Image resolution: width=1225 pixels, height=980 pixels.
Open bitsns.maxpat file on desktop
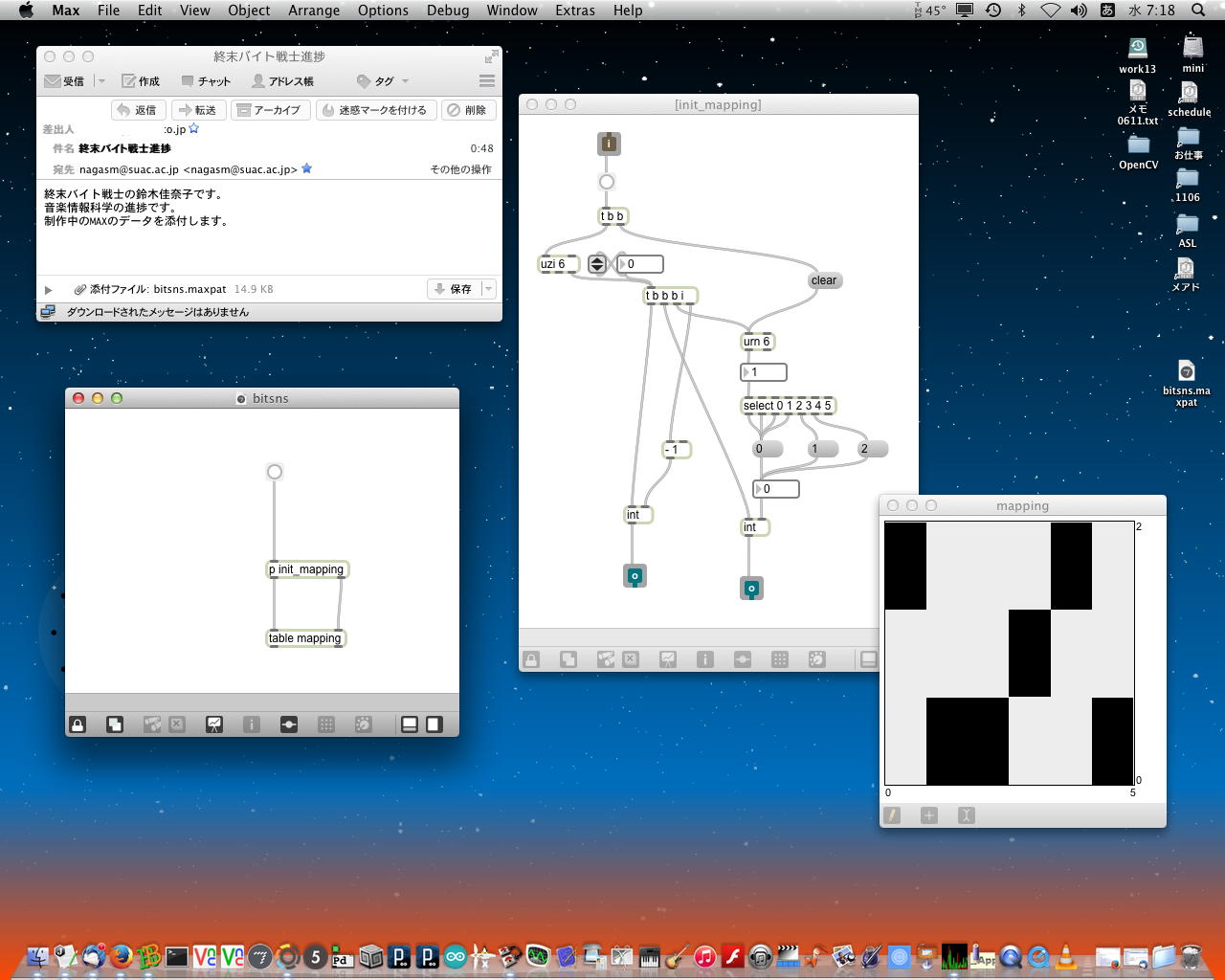(1186, 371)
